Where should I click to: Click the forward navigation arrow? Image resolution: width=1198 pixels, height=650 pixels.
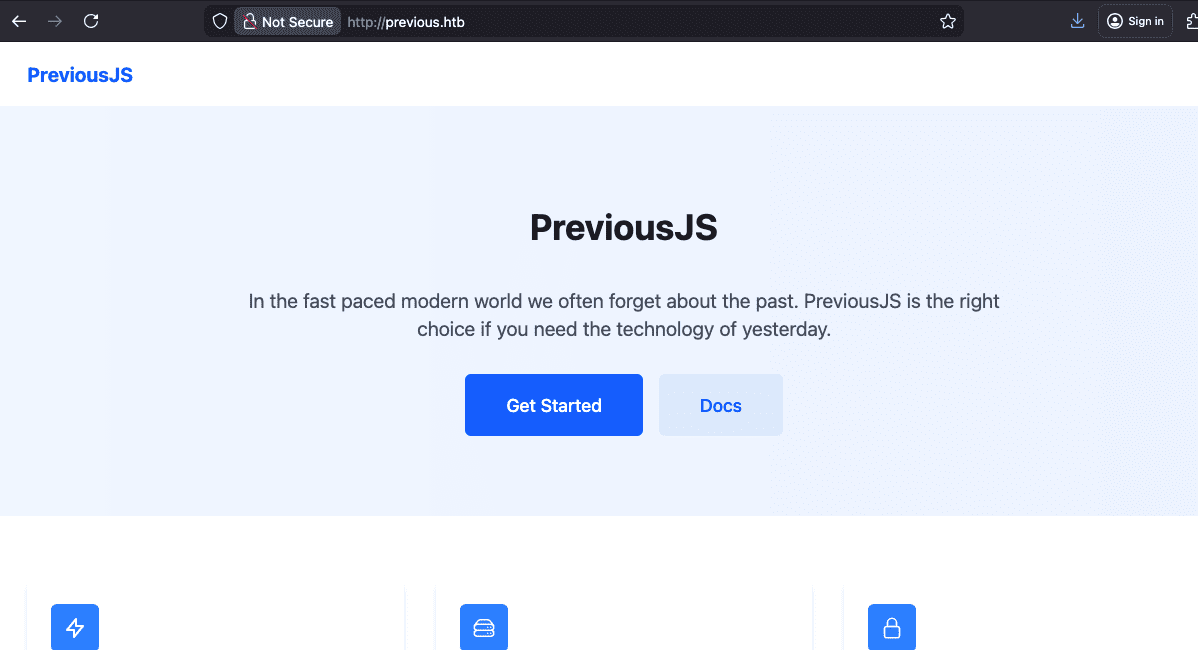point(55,21)
